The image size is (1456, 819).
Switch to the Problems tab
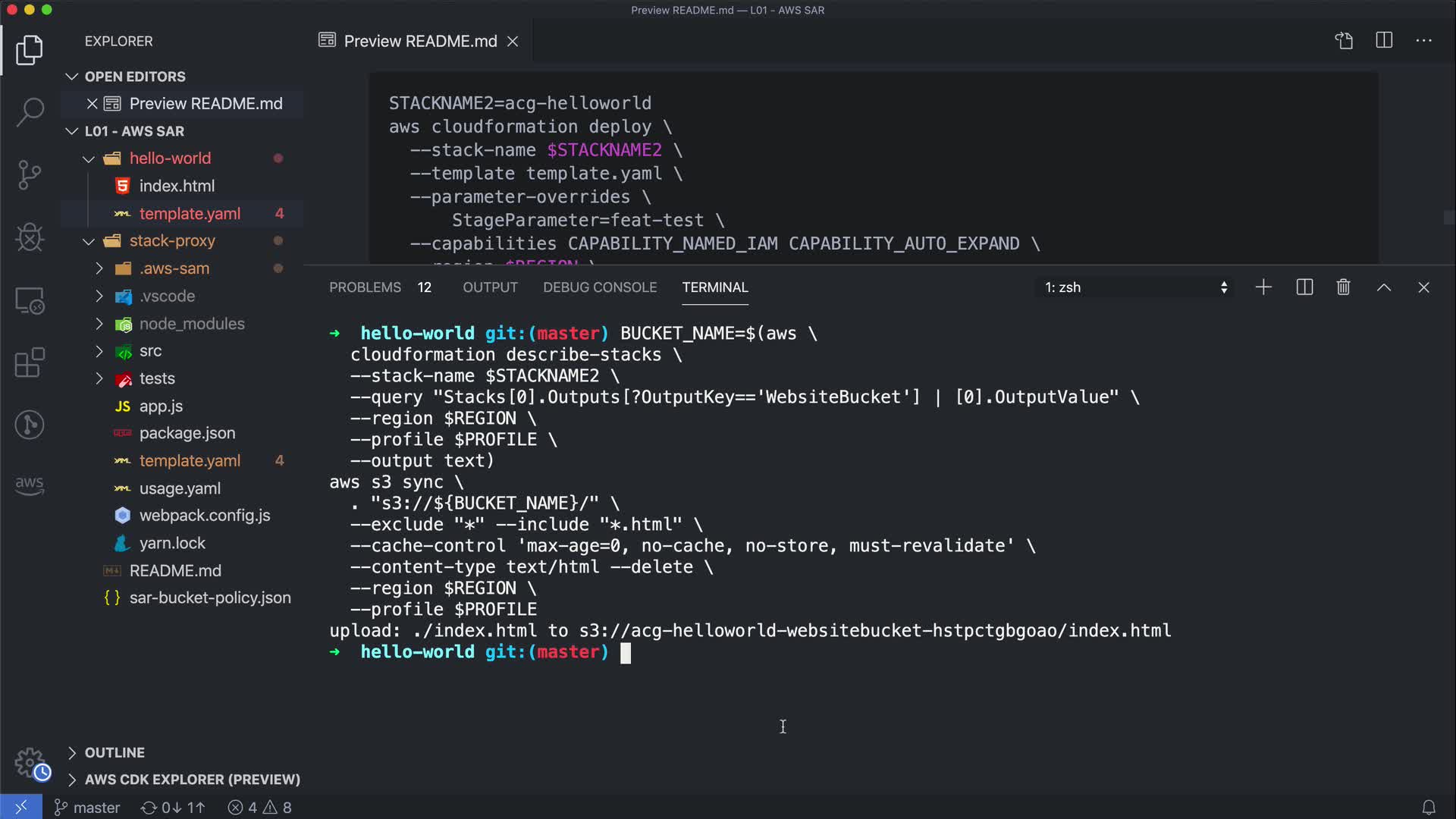point(365,287)
